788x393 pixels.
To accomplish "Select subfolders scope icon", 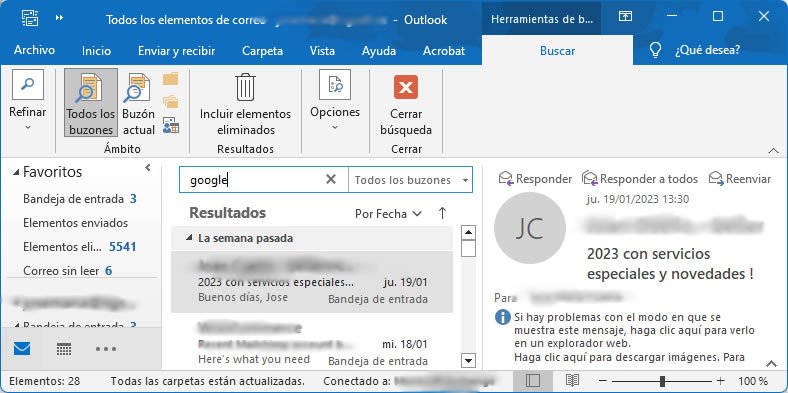I will pos(171,102).
